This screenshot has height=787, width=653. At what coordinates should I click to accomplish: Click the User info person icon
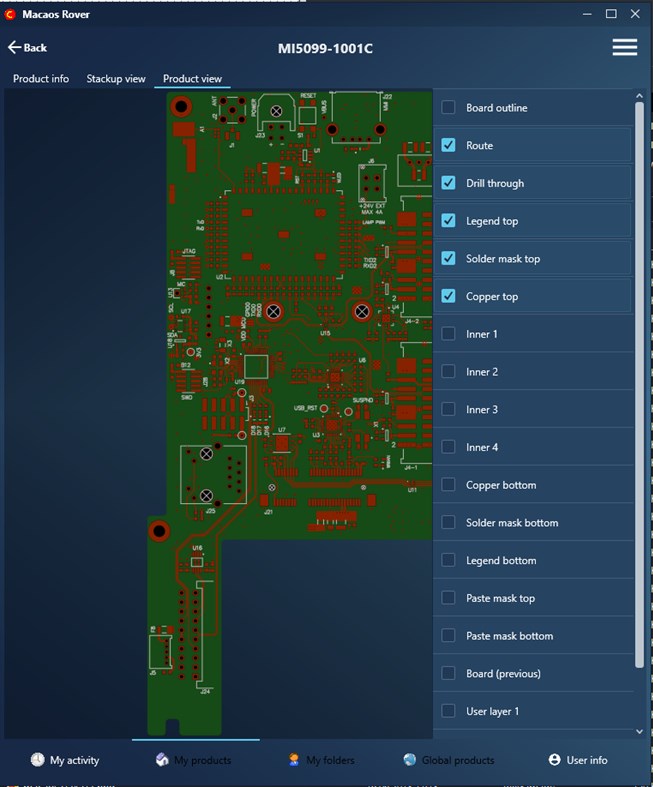[x=554, y=759]
